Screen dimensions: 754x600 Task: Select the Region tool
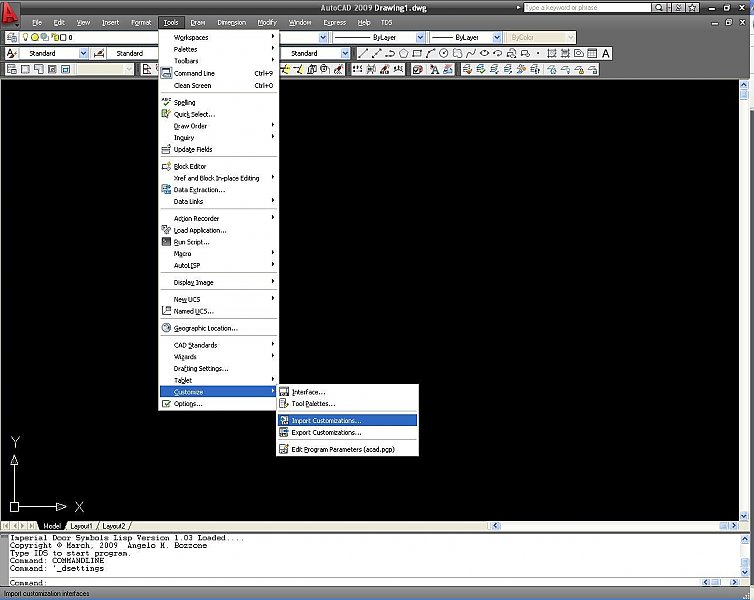click(x=578, y=53)
